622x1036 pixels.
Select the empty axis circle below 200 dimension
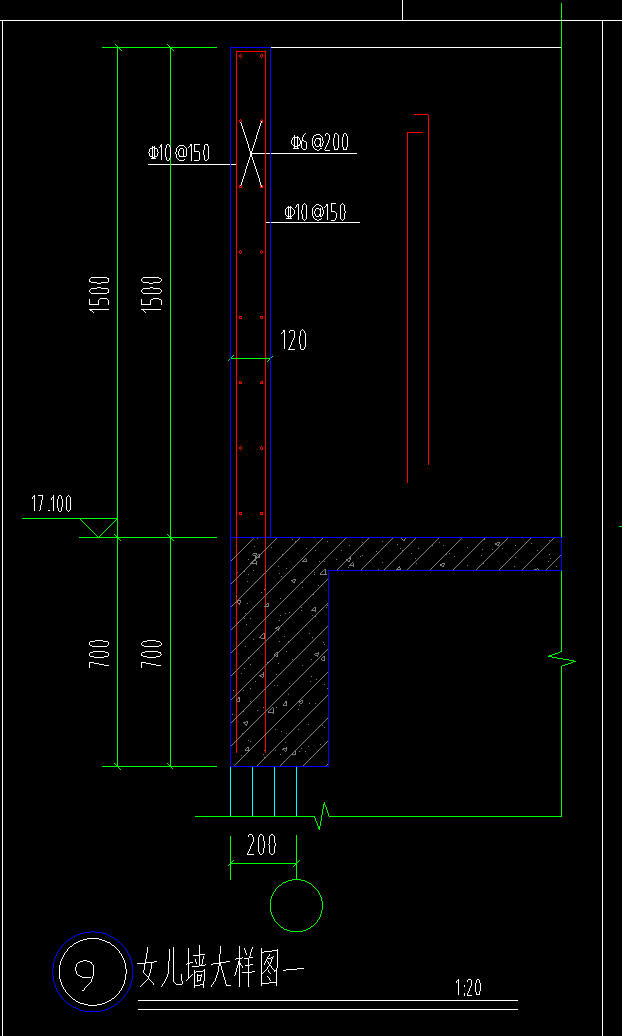tap(297, 906)
